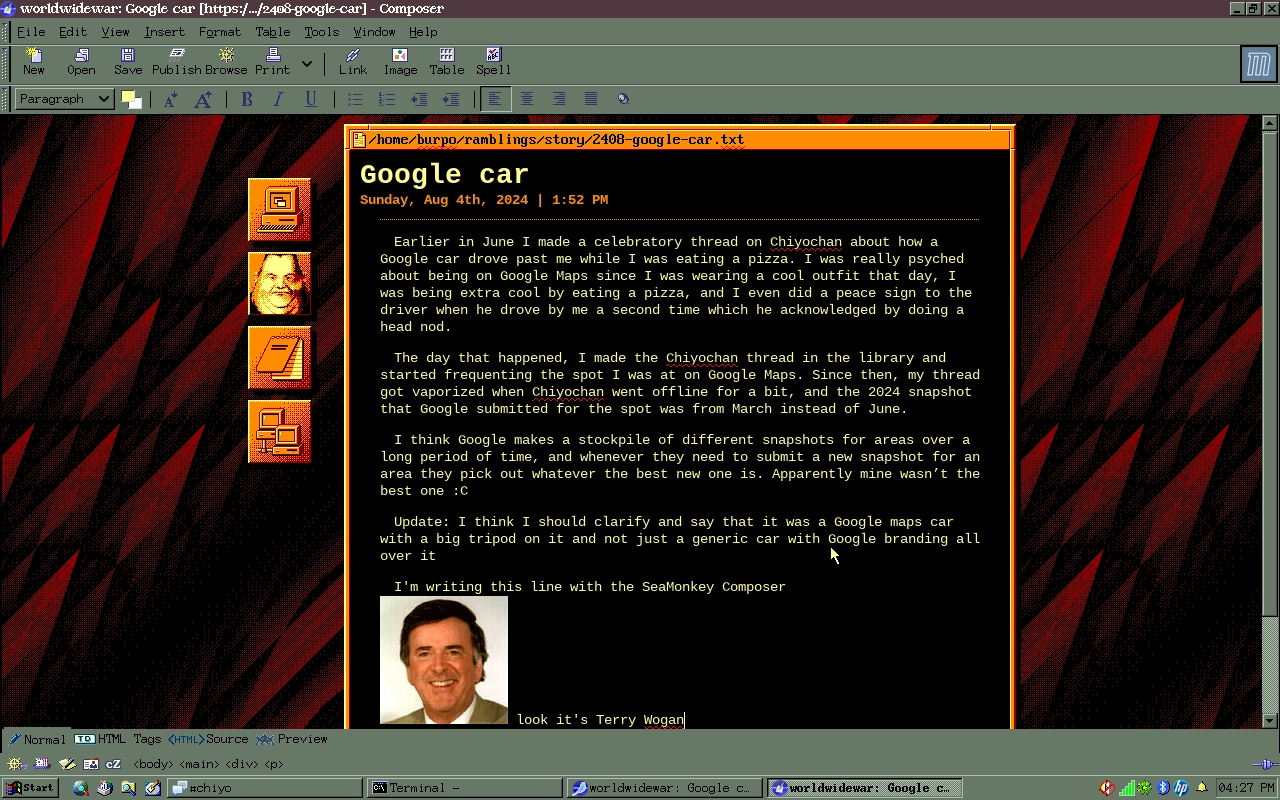Open ChatZilla cZ status bar icon
This screenshot has width=1280, height=800.
click(x=113, y=764)
